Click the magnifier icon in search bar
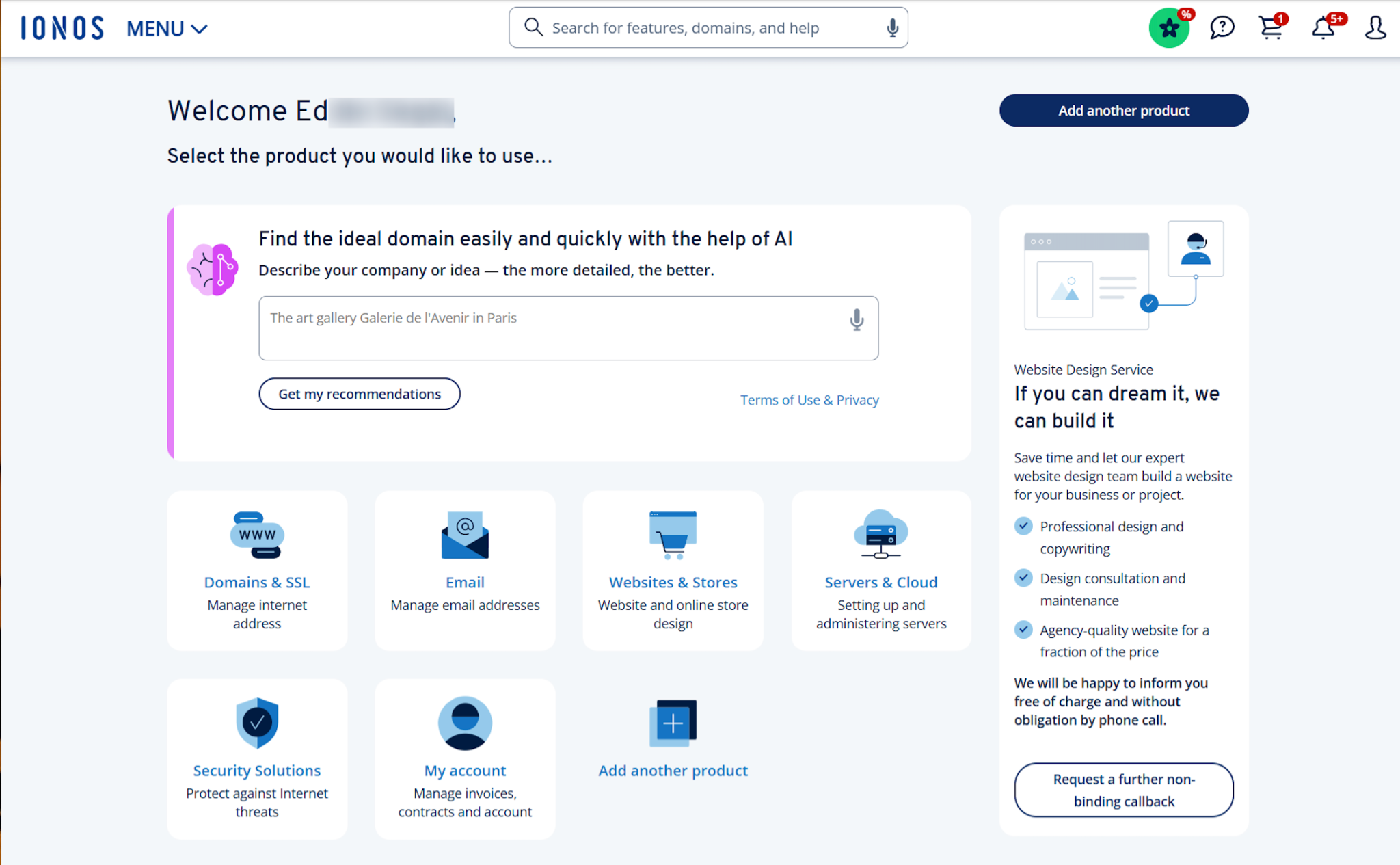The height and width of the screenshot is (865, 1400). tap(533, 27)
